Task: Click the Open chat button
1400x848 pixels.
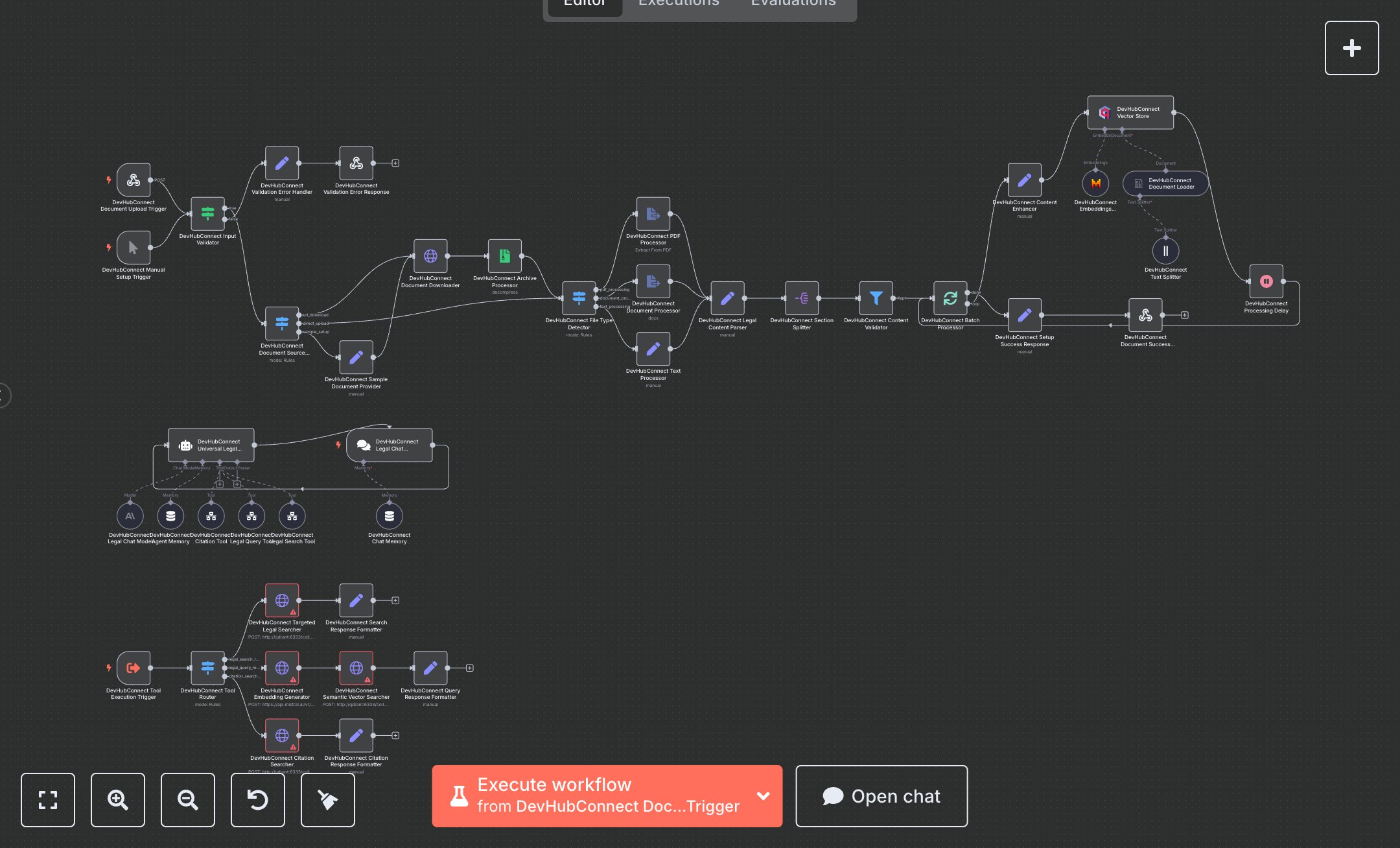Action: (881, 795)
